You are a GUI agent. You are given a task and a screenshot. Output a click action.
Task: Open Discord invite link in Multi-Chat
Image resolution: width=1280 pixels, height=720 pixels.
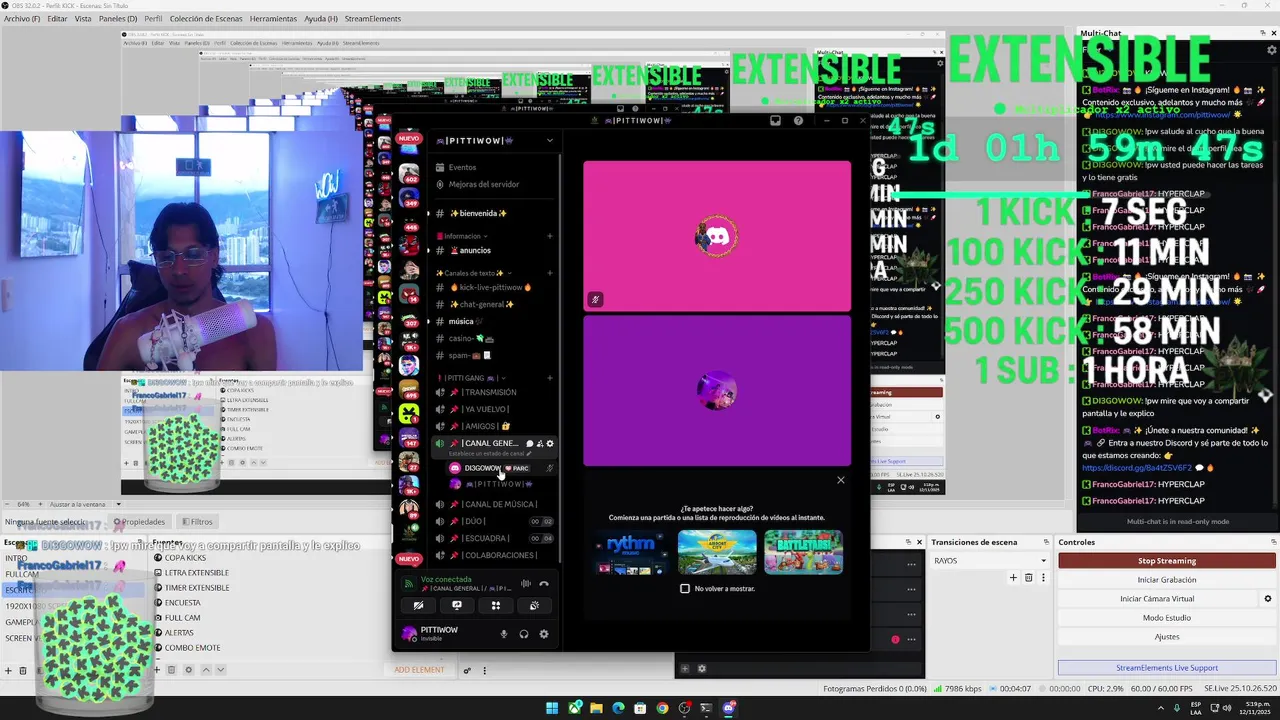tap(1136, 467)
